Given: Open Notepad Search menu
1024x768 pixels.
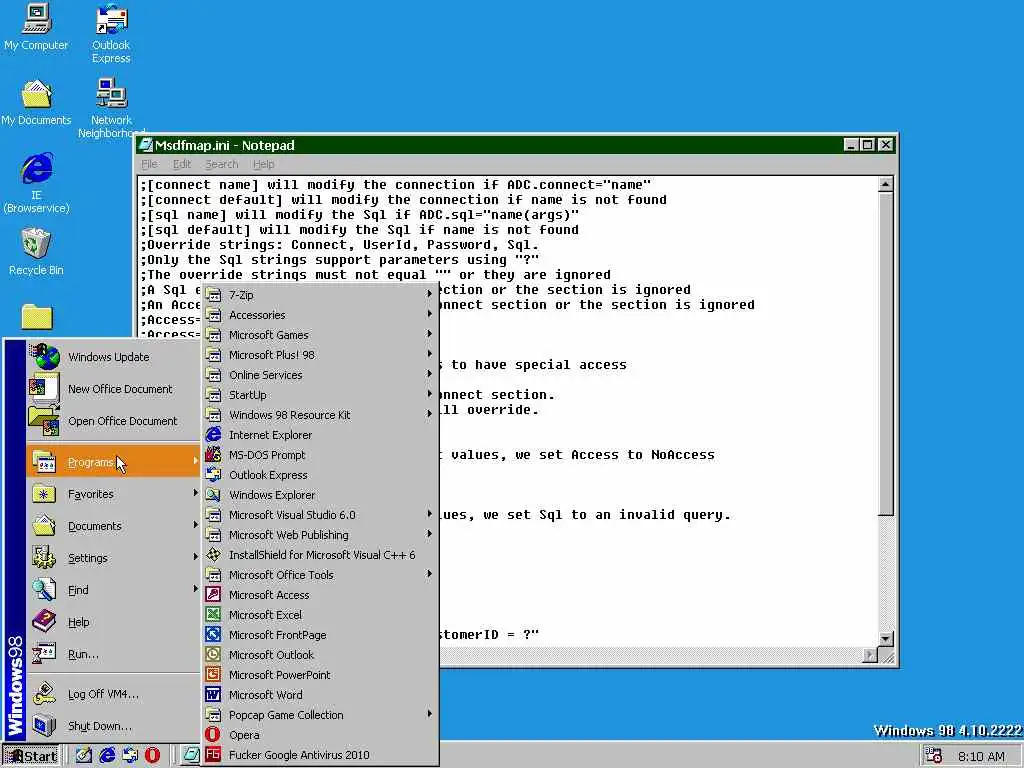Looking at the screenshot, I should [x=221, y=165].
